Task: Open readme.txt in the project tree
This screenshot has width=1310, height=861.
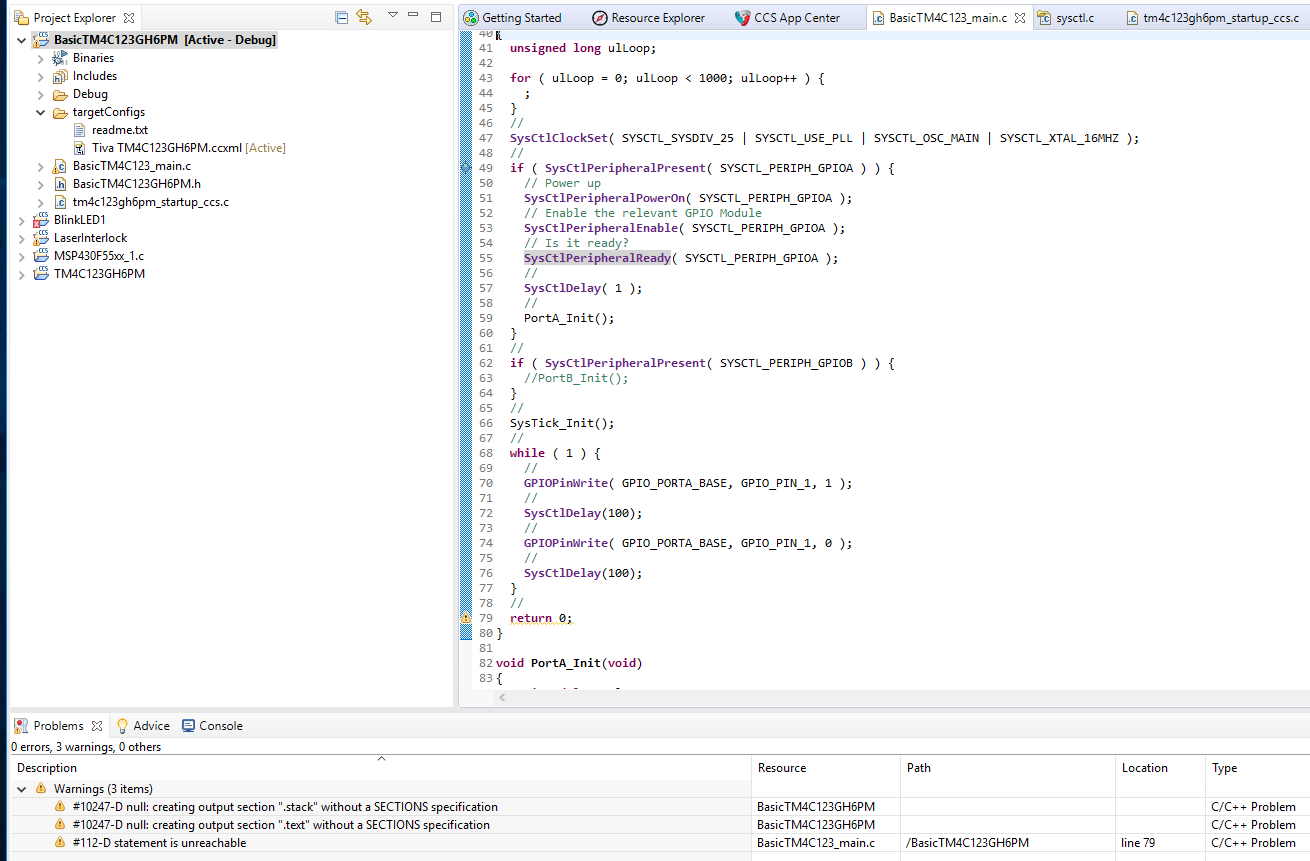Action: click(119, 130)
